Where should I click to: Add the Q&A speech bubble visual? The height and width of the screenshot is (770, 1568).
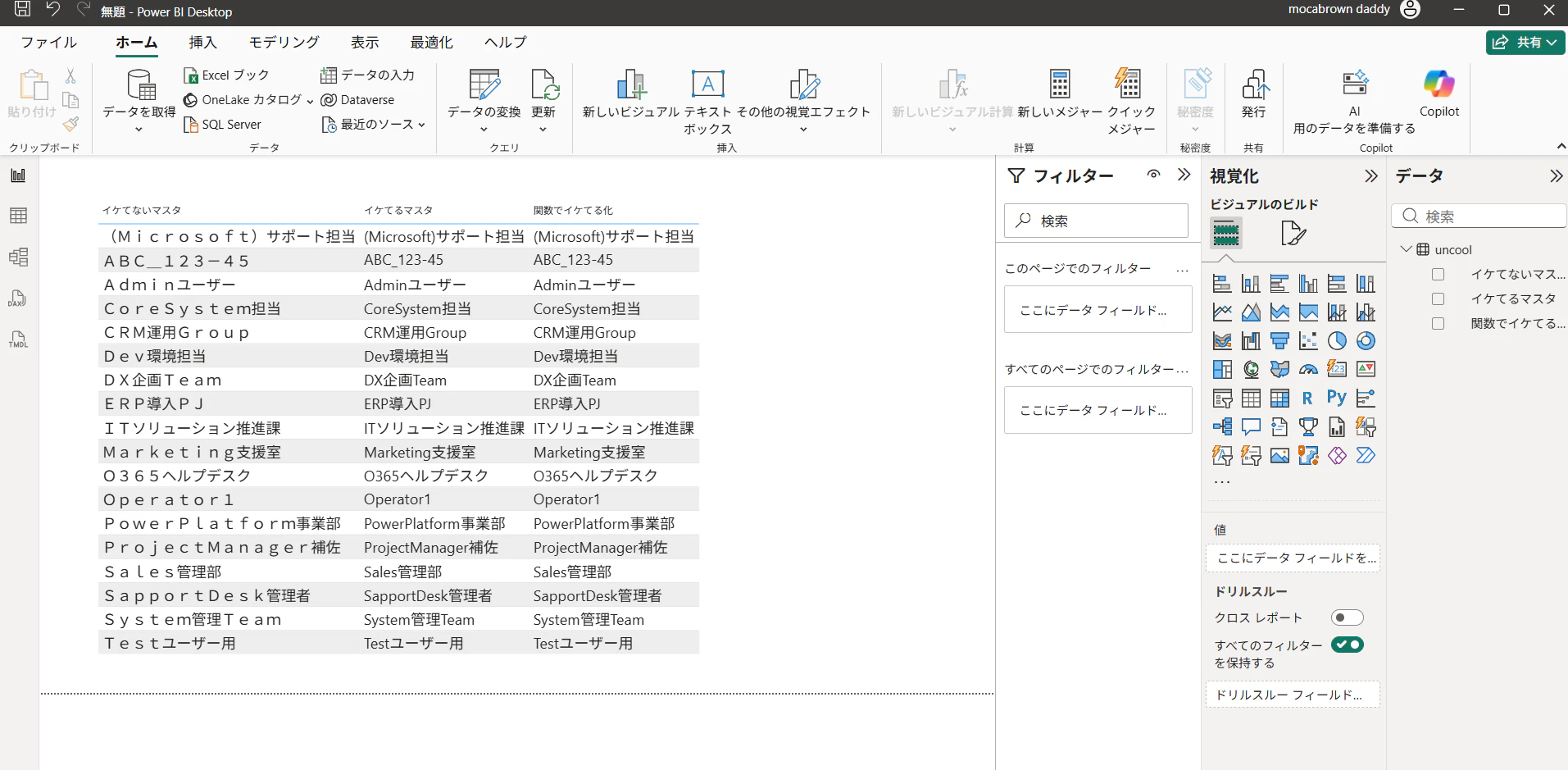pyautogui.click(x=1251, y=427)
